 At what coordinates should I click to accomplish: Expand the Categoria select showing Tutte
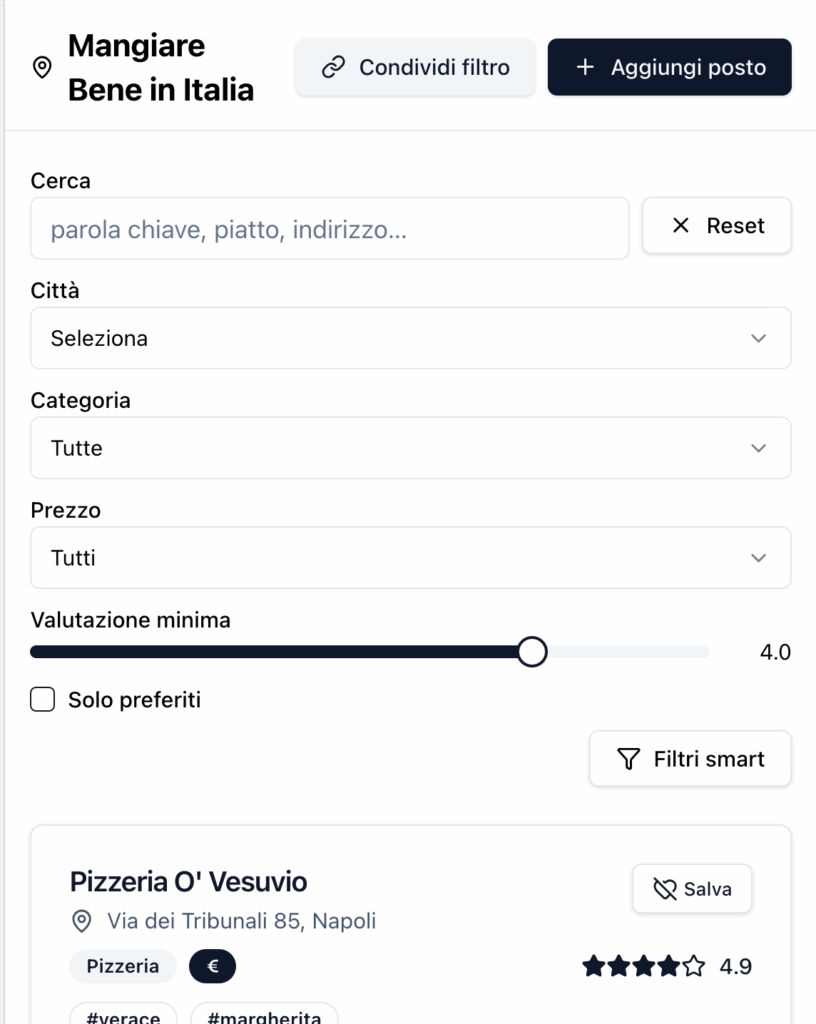coord(411,448)
